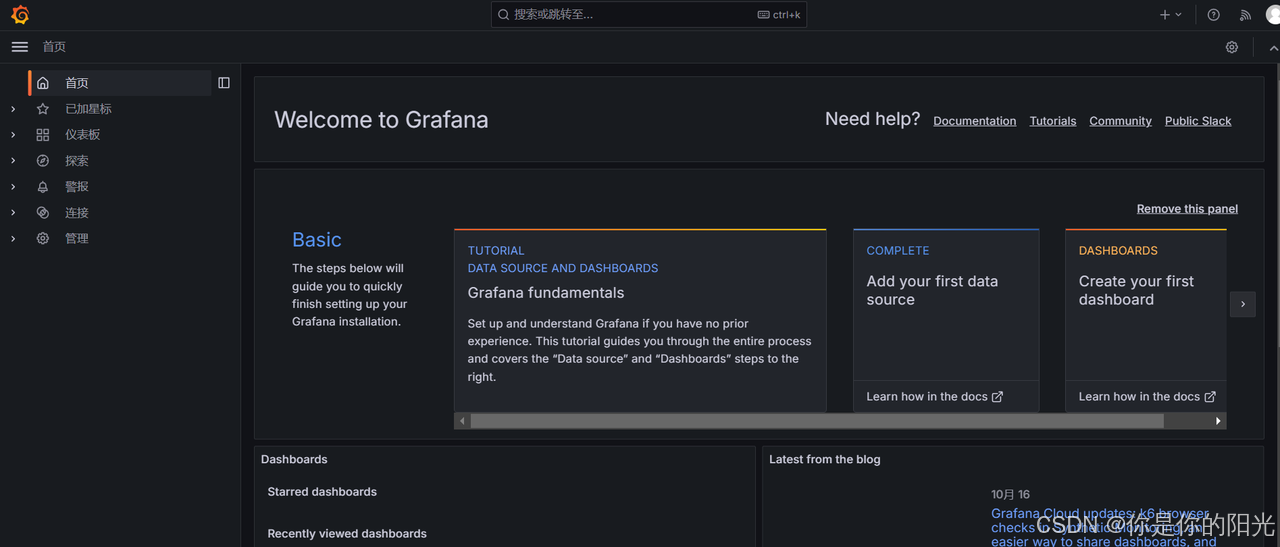This screenshot has height=547, width=1280.
Task: Click the bell icon for 警报
Action: pyautogui.click(x=43, y=187)
